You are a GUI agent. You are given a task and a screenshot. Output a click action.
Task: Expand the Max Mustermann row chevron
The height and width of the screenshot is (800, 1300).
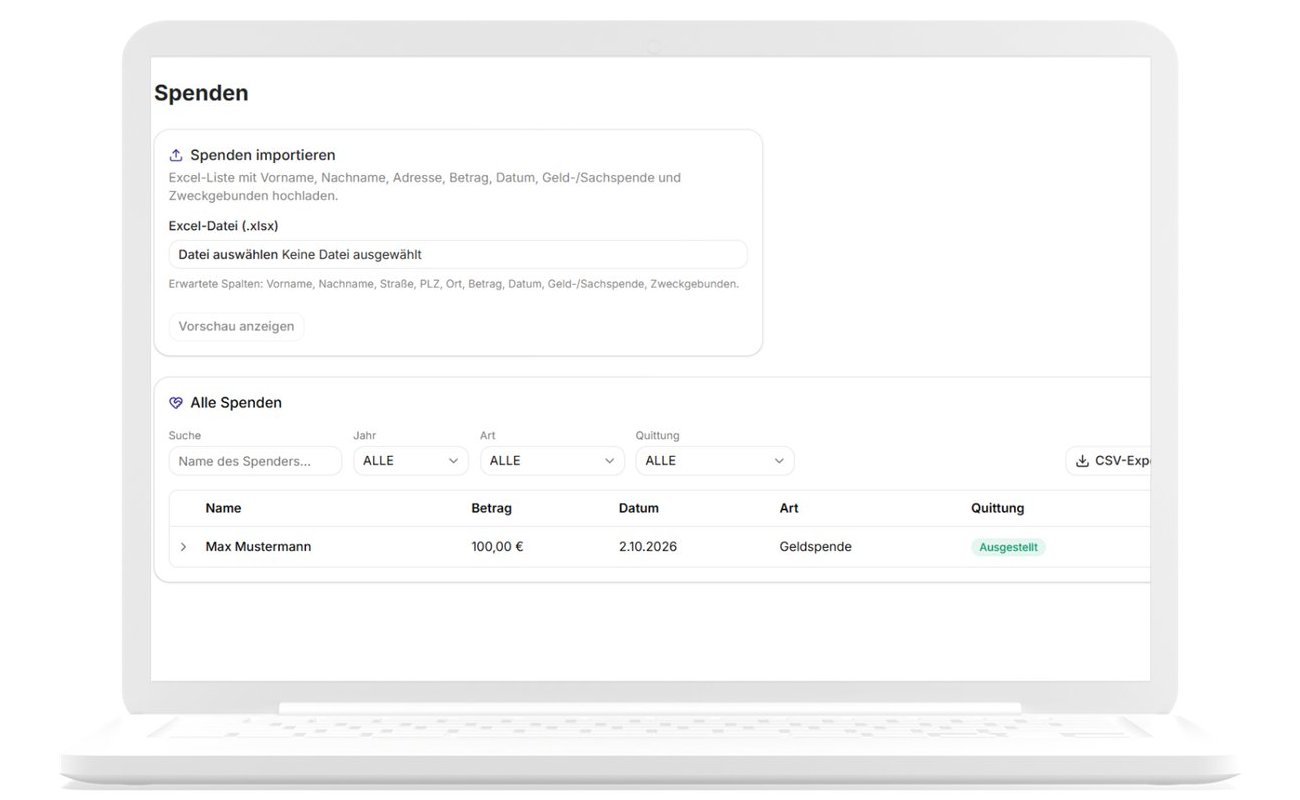(x=183, y=547)
